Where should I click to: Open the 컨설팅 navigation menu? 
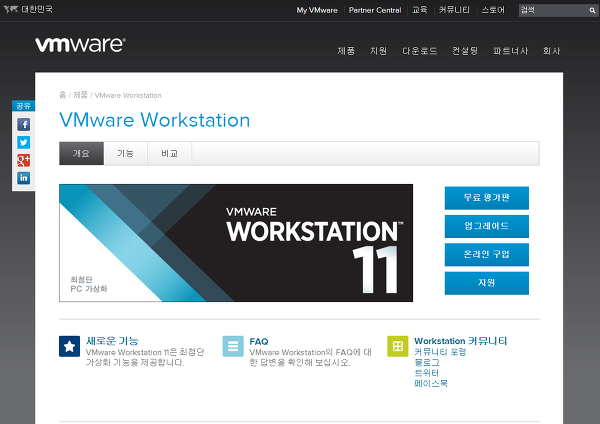tap(465, 51)
